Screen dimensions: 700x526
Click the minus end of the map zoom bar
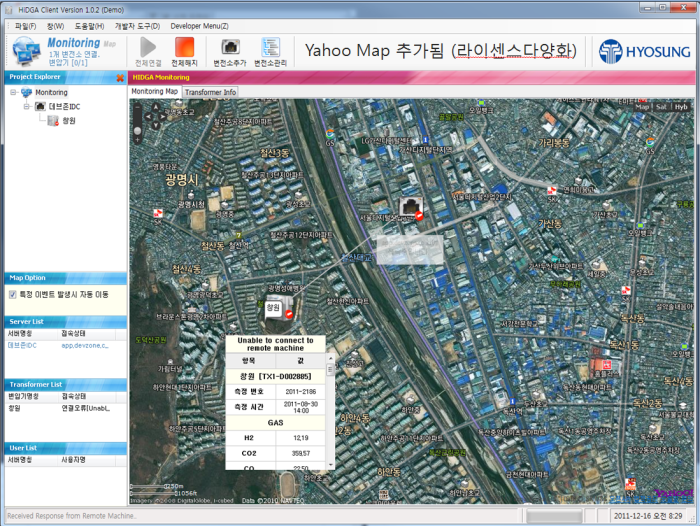click(x=138, y=107)
